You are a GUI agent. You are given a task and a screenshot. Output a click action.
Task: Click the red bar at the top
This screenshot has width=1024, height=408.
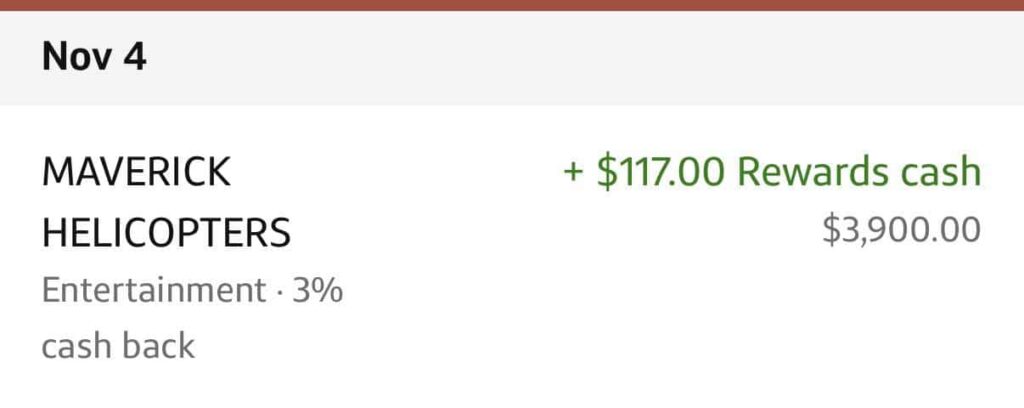[512, 4]
